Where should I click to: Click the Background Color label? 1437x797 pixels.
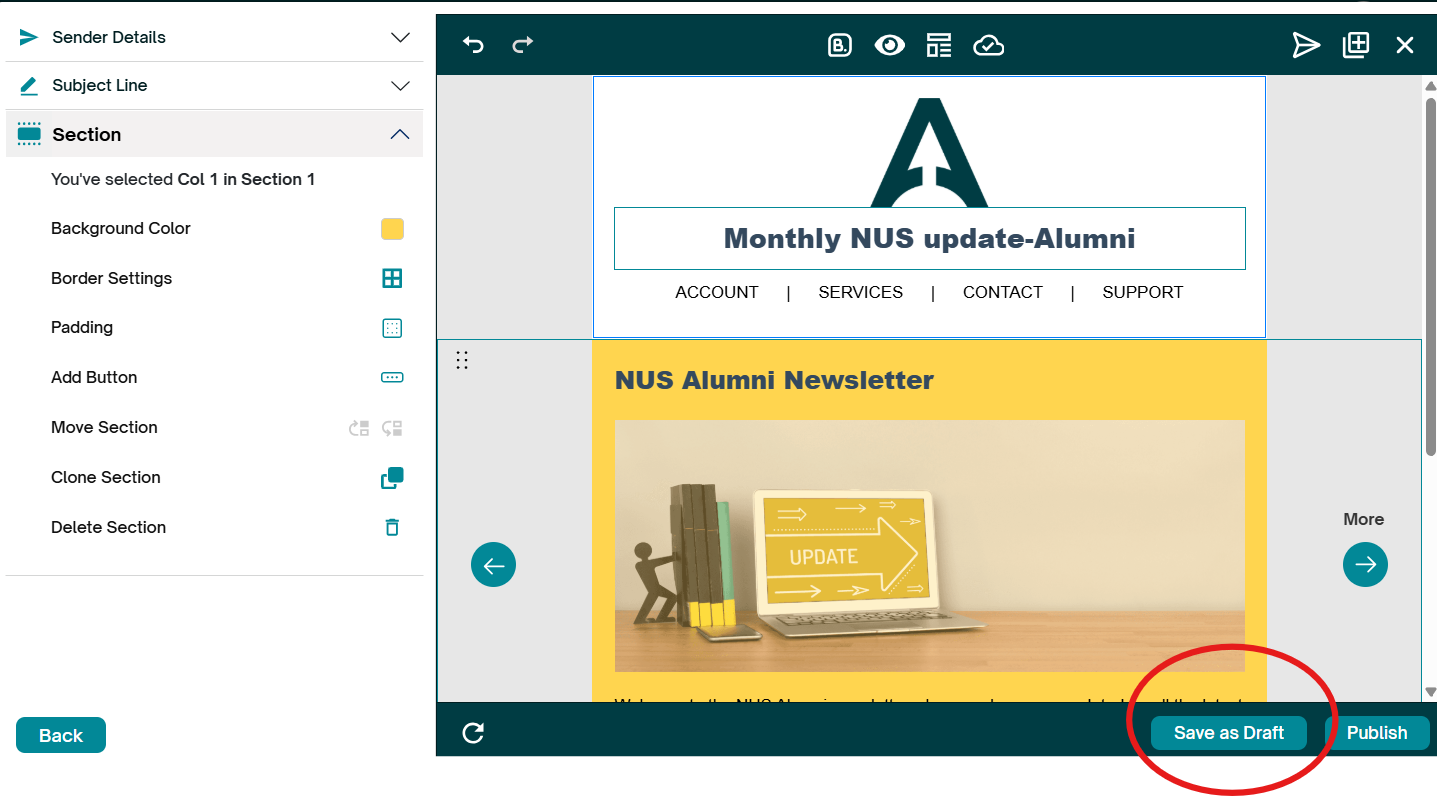pyautogui.click(x=121, y=228)
